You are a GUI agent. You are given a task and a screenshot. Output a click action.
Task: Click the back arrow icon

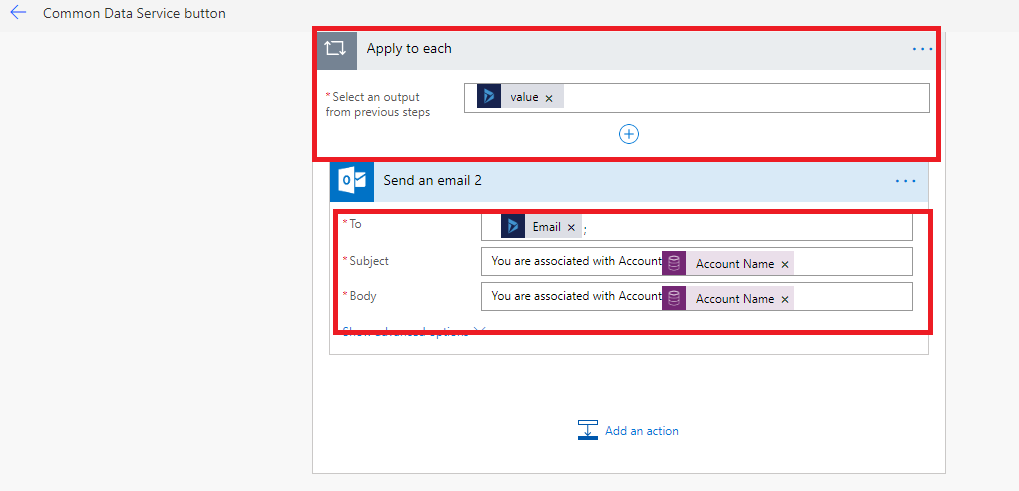[x=18, y=14]
